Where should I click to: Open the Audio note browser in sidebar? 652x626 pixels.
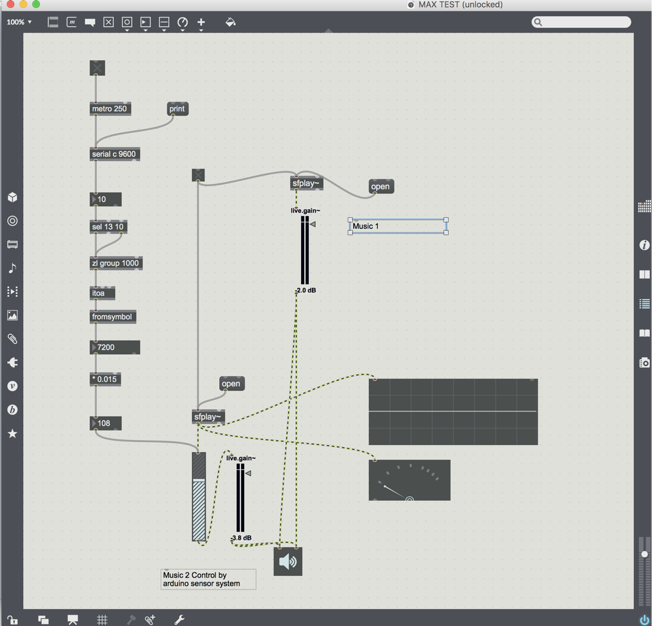point(12,268)
